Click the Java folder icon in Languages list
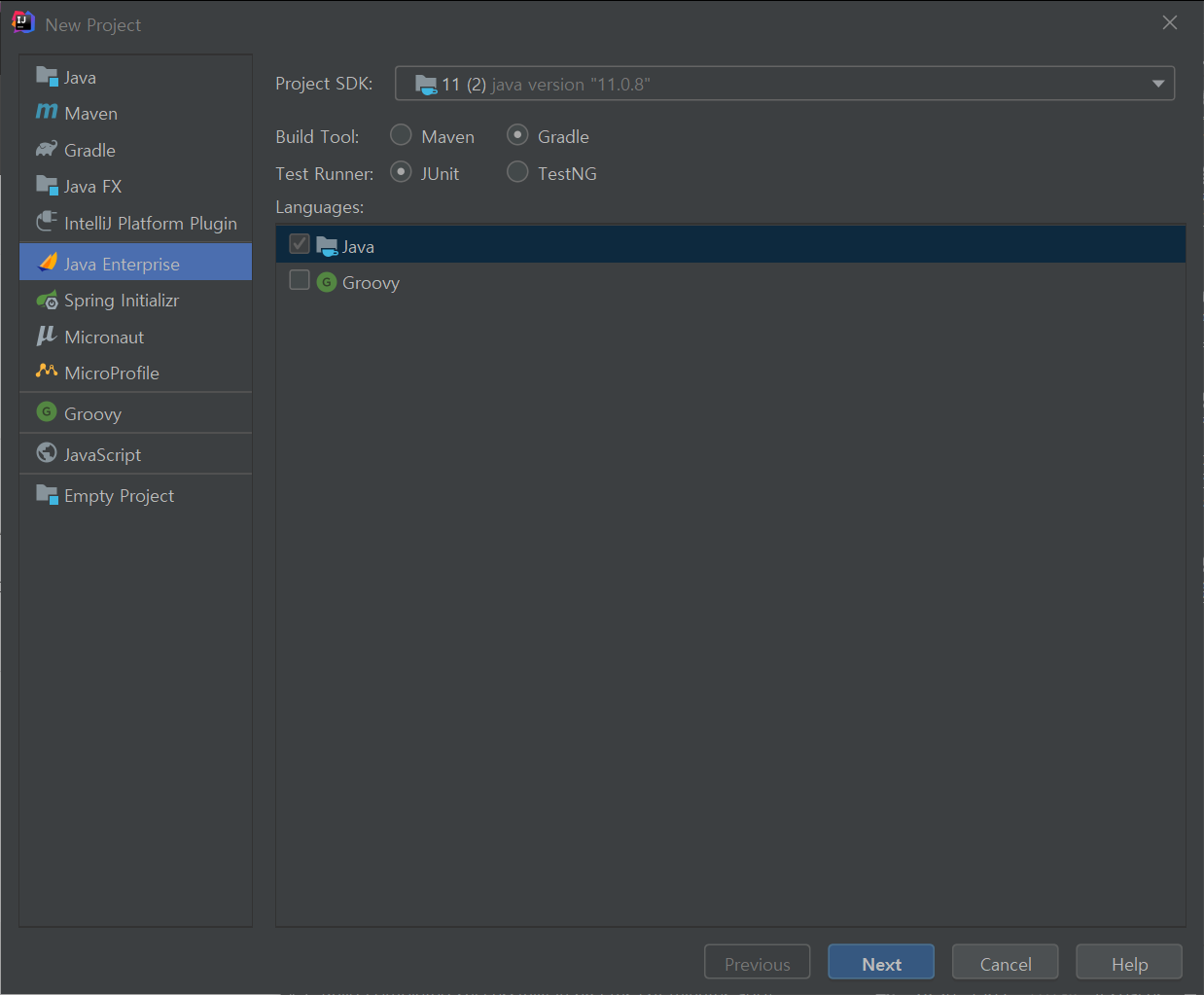Image resolution: width=1204 pixels, height=995 pixels. (x=327, y=246)
